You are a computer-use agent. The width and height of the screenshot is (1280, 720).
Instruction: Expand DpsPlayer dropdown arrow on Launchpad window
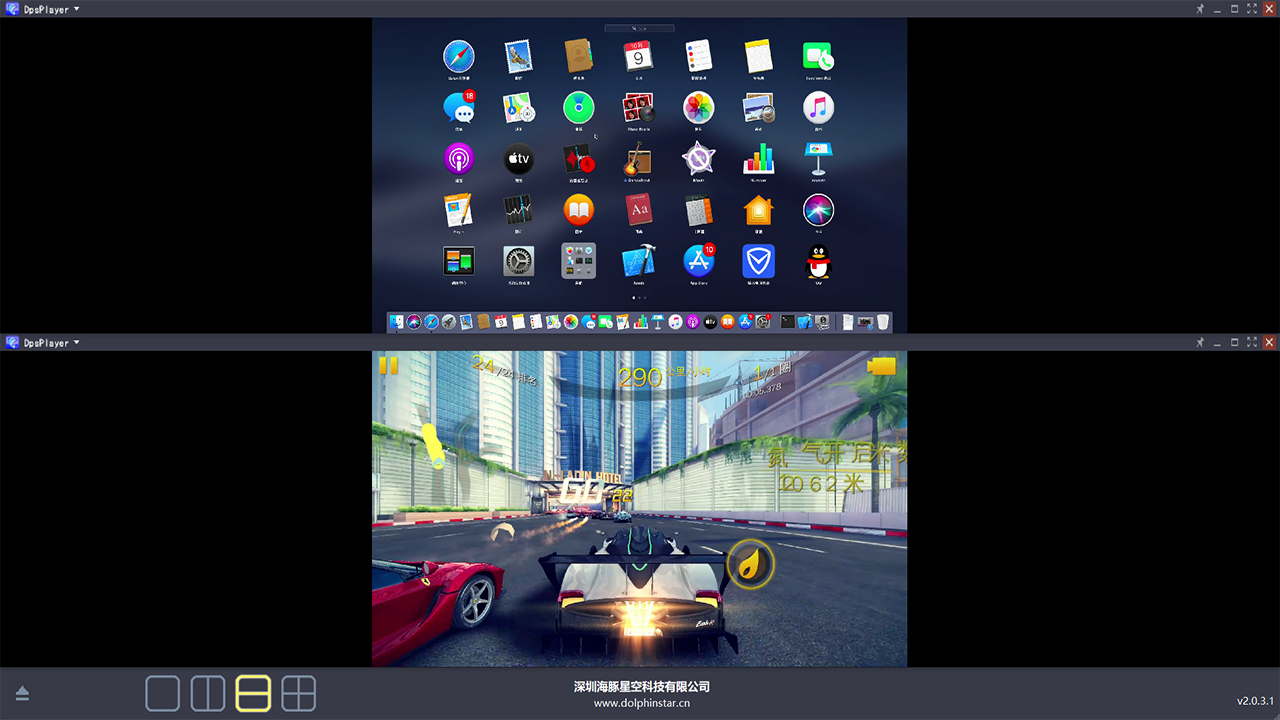[77, 9]
